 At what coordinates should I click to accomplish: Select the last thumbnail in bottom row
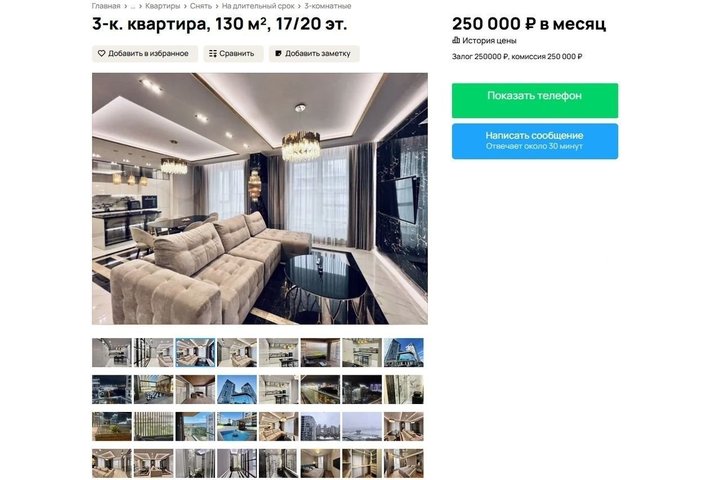click(404, 463)
